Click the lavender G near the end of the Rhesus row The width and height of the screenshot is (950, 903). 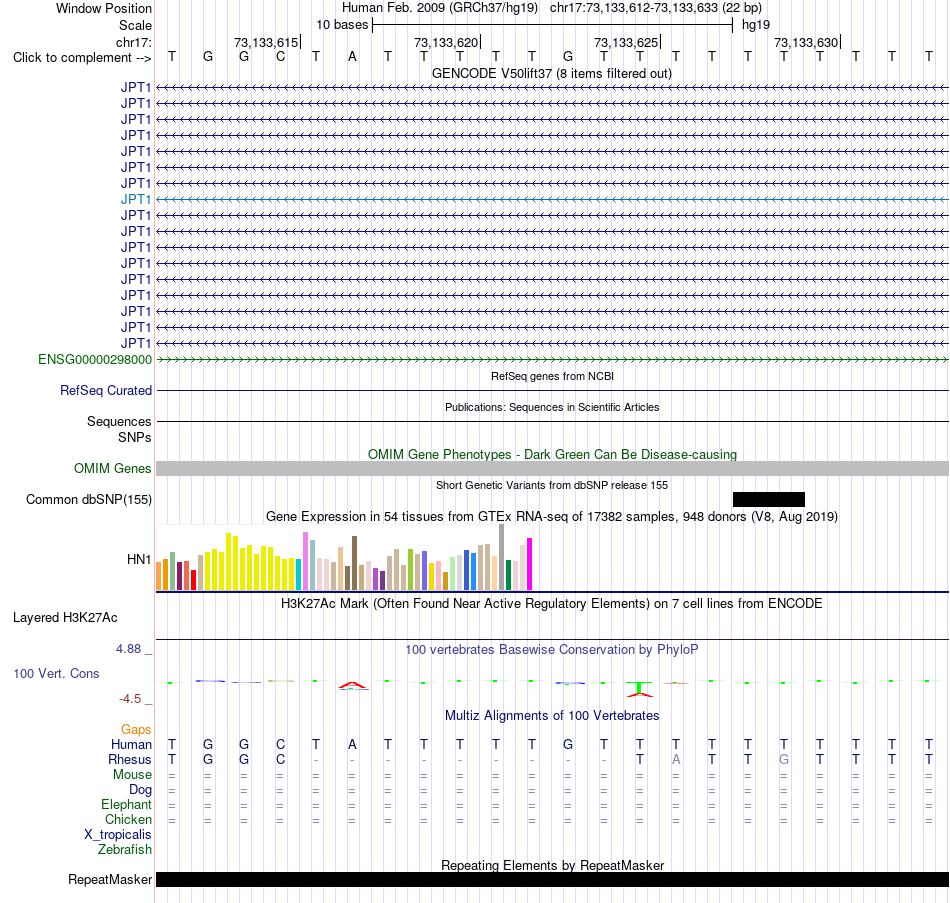tap(783, 759)
